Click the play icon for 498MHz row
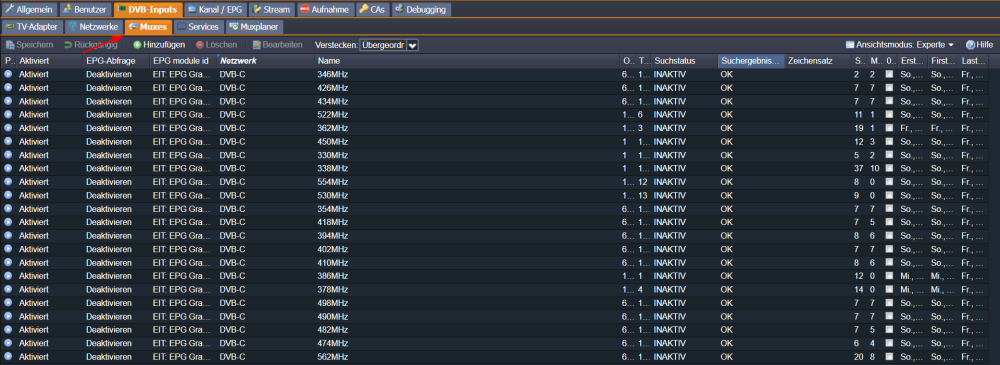Image resolution: width=1000 pixels, height=365 pixels. pyautogui.click(x=8, y=303)
